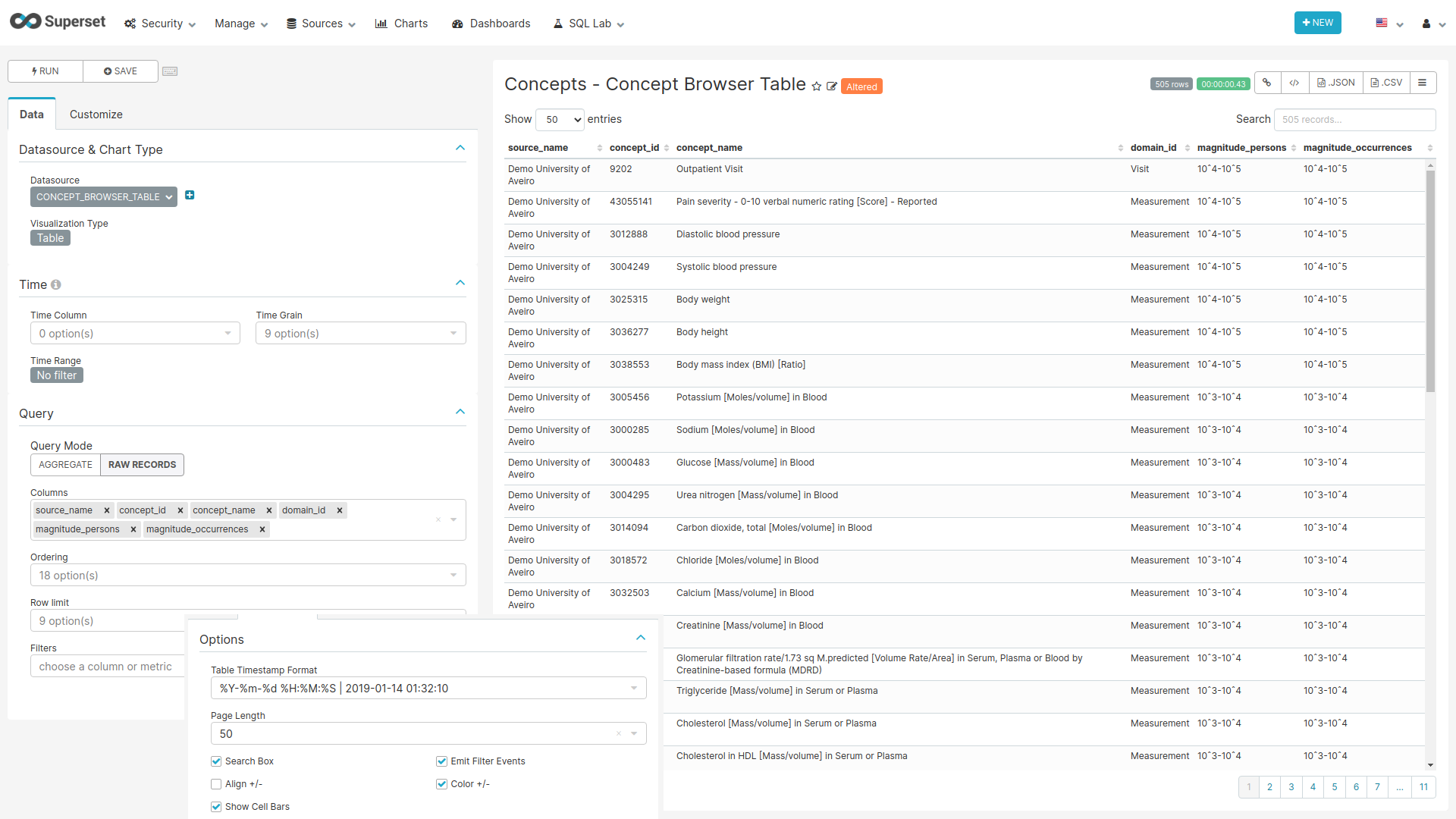The height and width of the screenshot is (819, 1456).
Task: Enable the Align +/- checkbox
Action: coord(216,784)
